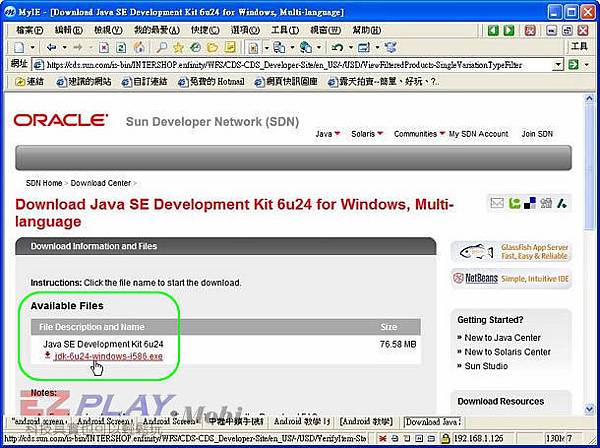Open the NetBeans IDE banner

pyautogui.click(x=511, y=279)
